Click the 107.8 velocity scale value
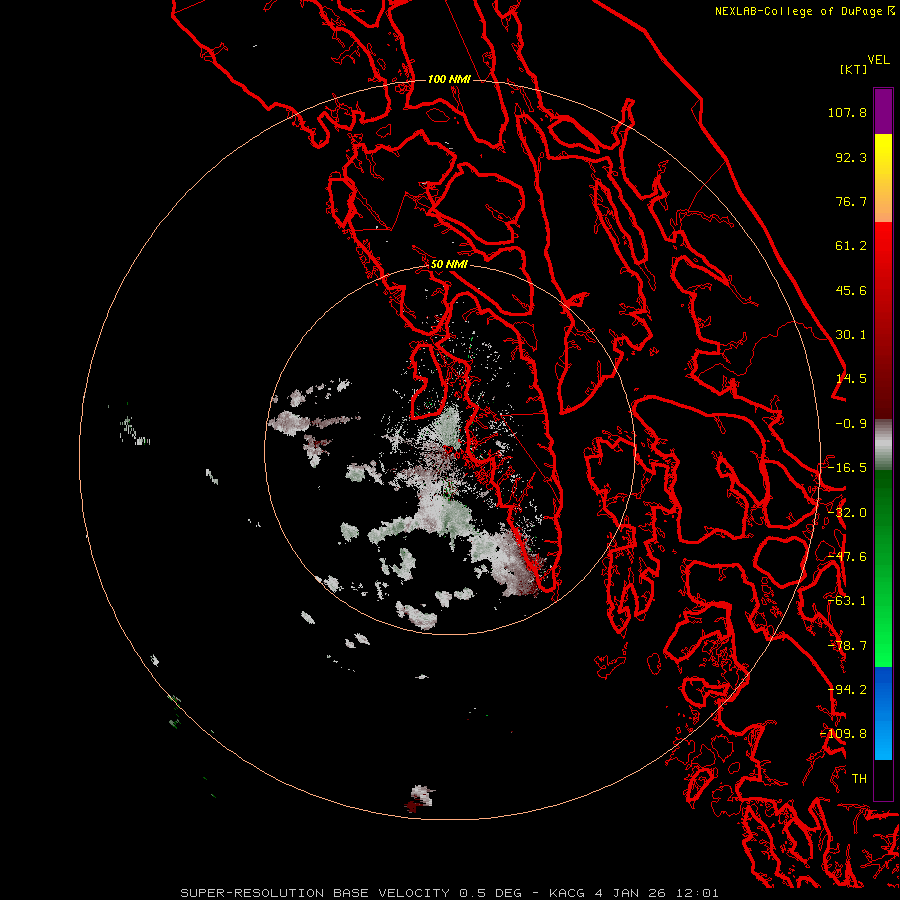Viewport: 900px width, 900px height. tap(847, 112)
